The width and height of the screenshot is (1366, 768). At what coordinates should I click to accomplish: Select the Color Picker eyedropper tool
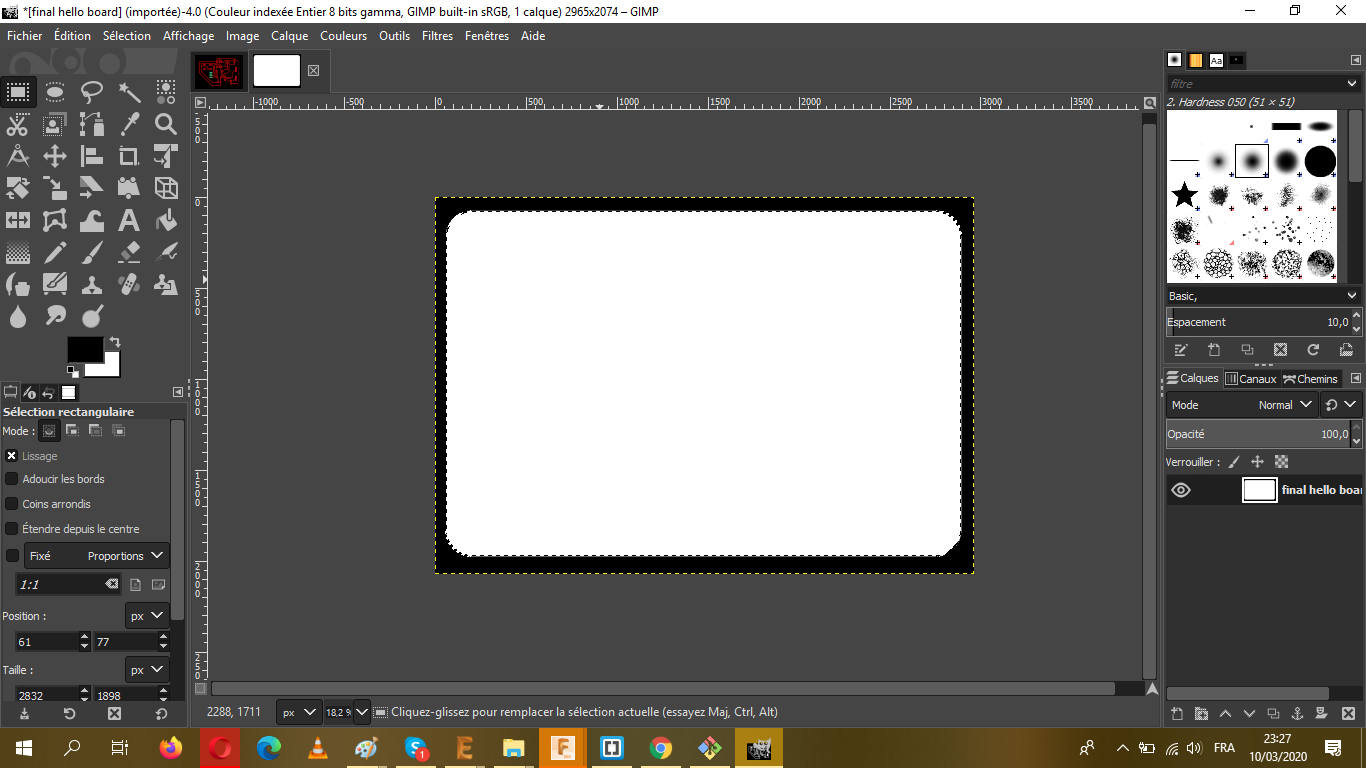(129, 125)
